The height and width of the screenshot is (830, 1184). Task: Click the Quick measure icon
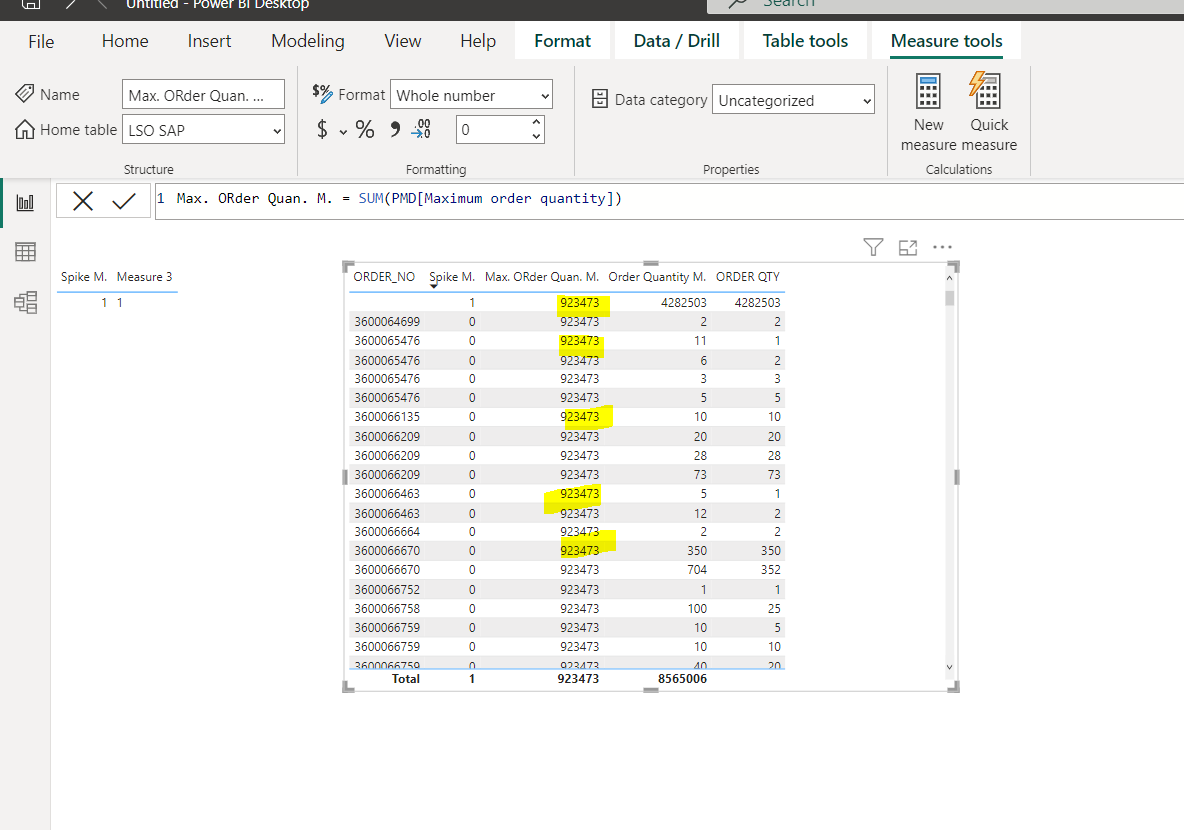pos(985,91)
